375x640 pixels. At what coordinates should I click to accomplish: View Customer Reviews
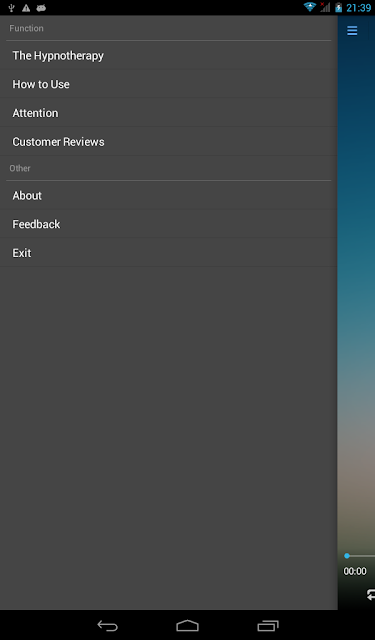pyautogui.click(x=169, y=142)
